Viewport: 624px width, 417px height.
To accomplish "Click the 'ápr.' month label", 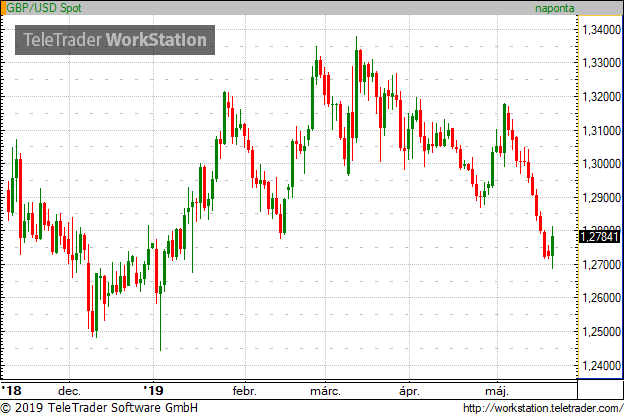I will [x=409, y=391].
